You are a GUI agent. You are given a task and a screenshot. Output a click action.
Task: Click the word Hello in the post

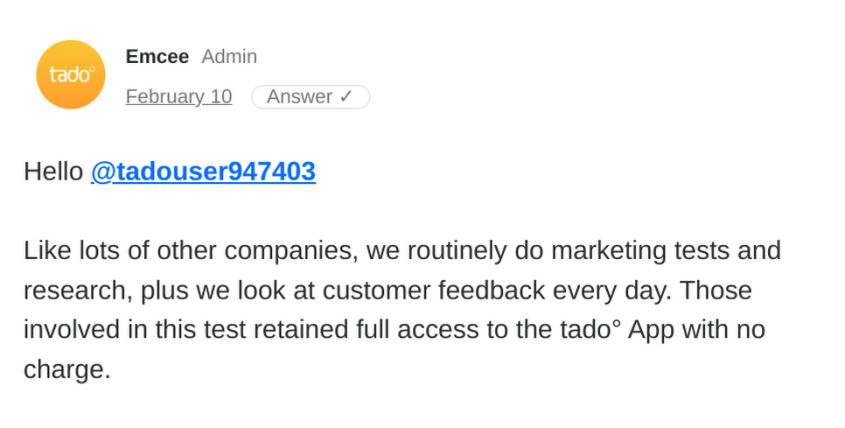(x=53, y=171)
